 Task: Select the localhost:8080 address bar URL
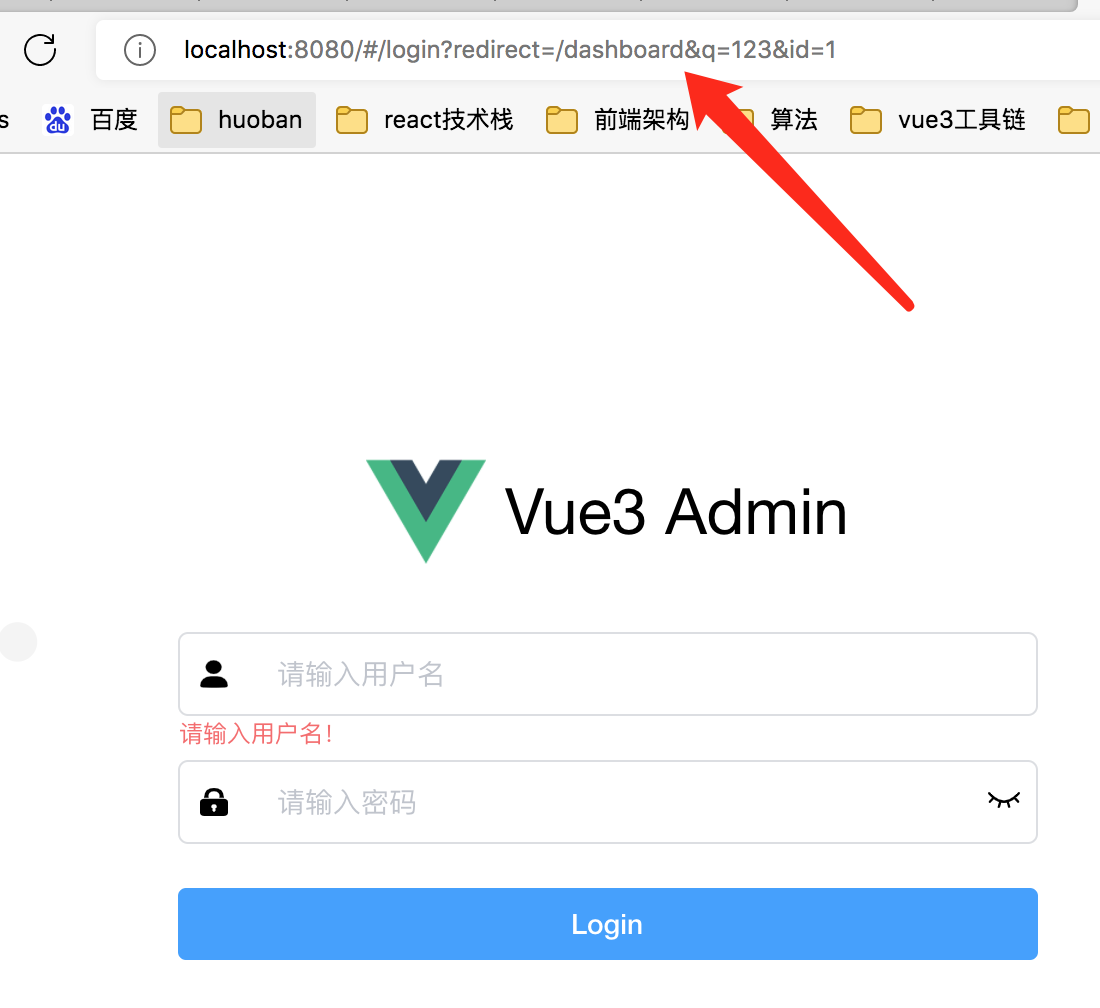510,50
